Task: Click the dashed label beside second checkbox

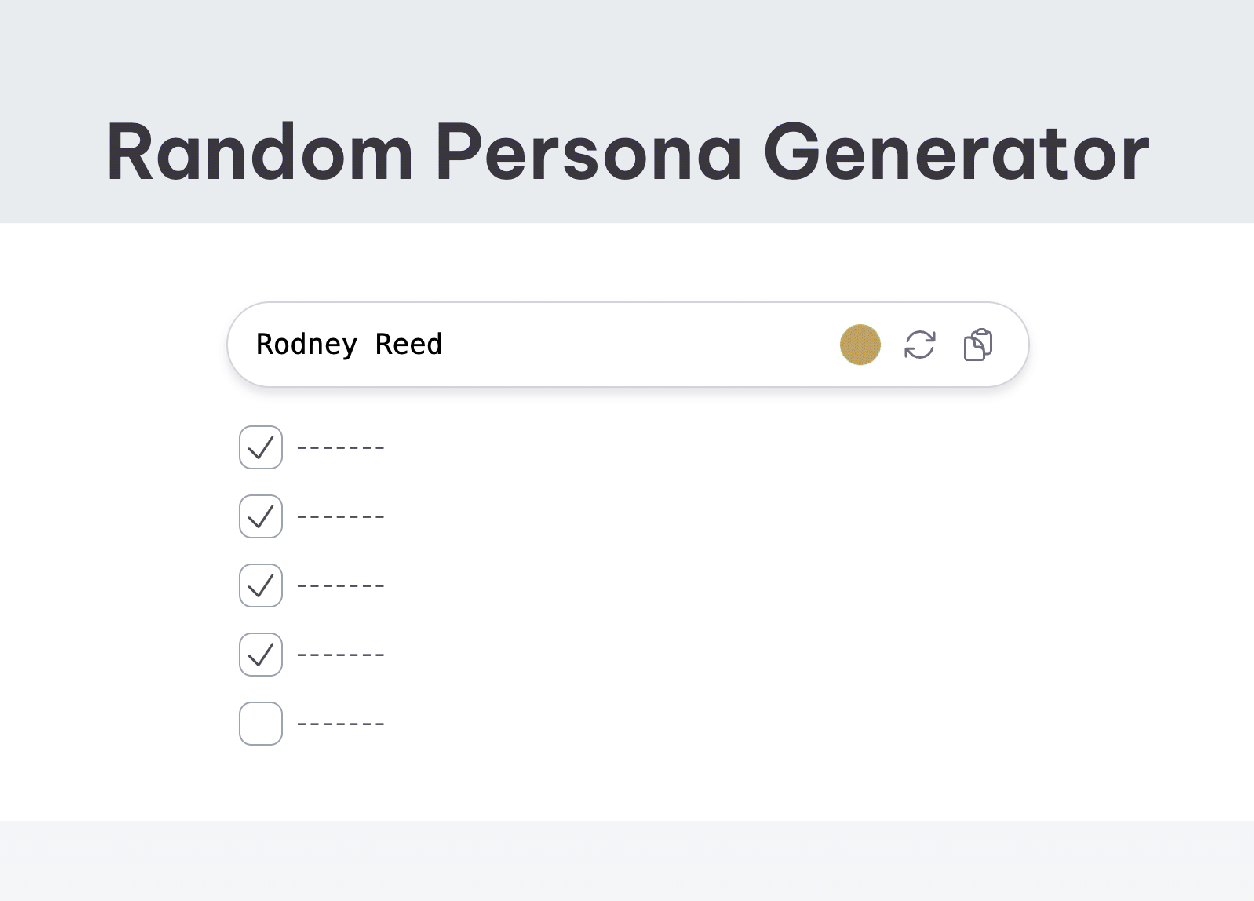Action: 341,517
